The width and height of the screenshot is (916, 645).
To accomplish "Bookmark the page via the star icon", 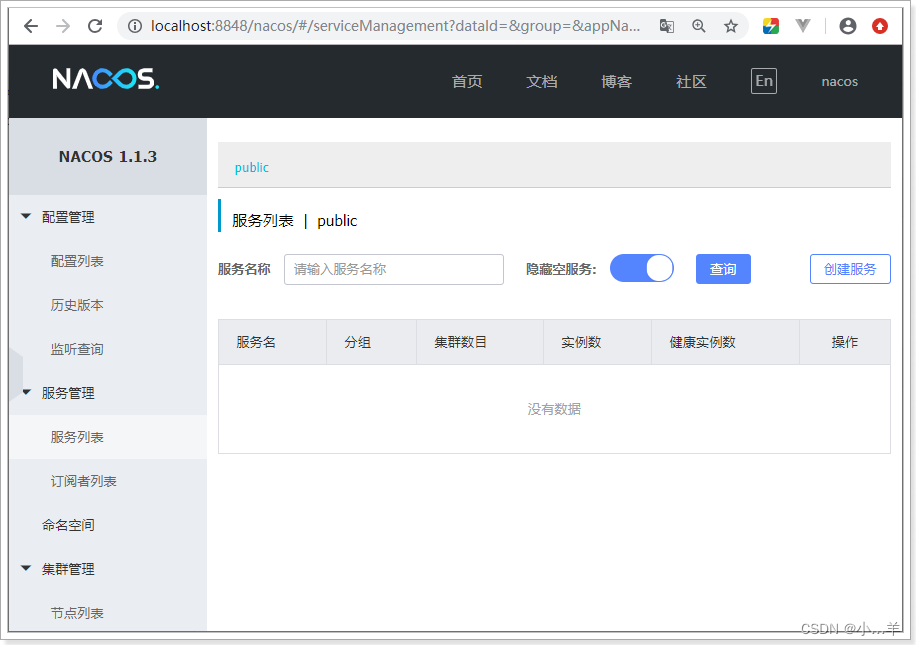I will click(x=730, y=26).
